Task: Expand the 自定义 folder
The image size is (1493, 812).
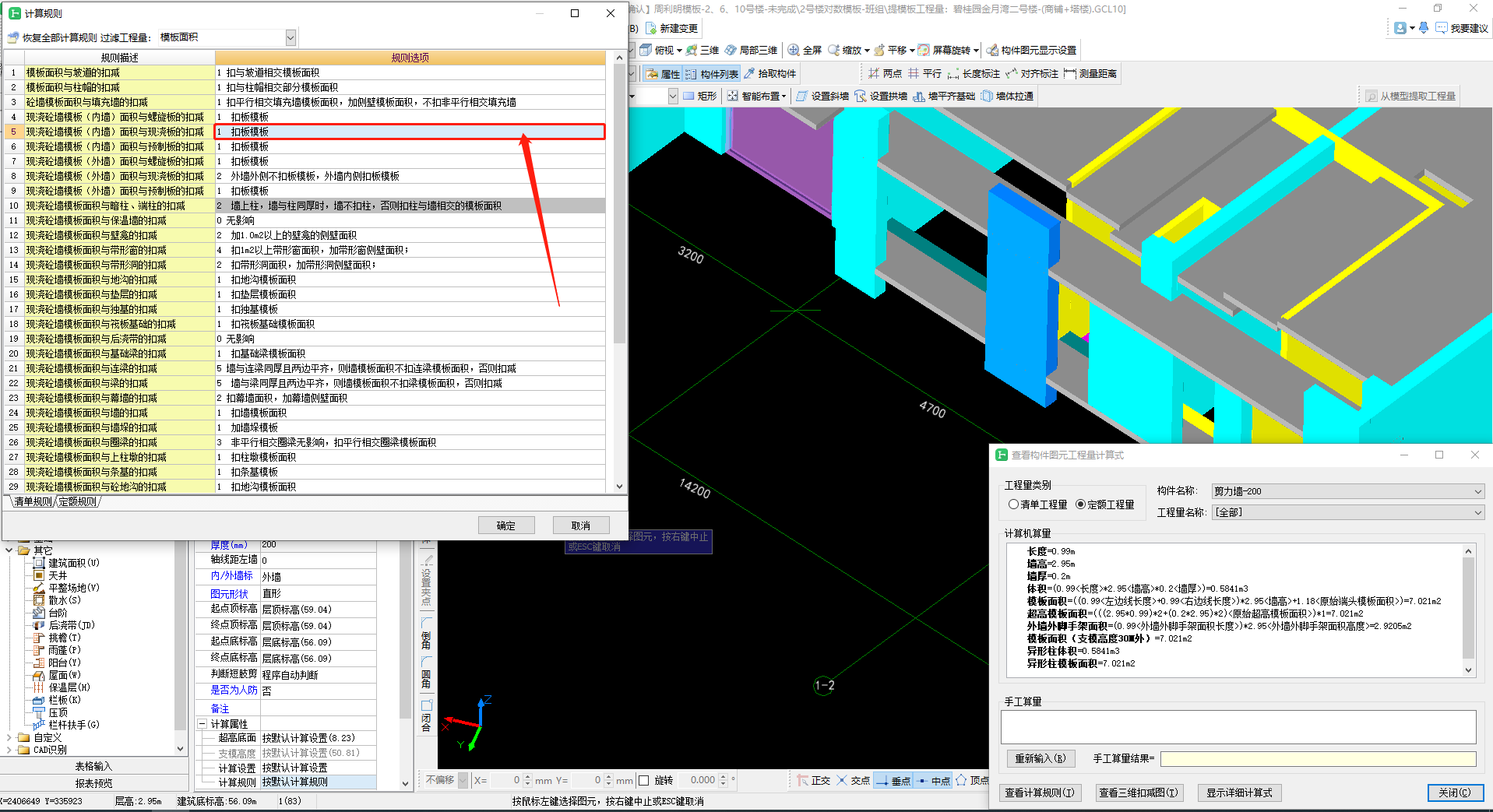Action: 9,737
